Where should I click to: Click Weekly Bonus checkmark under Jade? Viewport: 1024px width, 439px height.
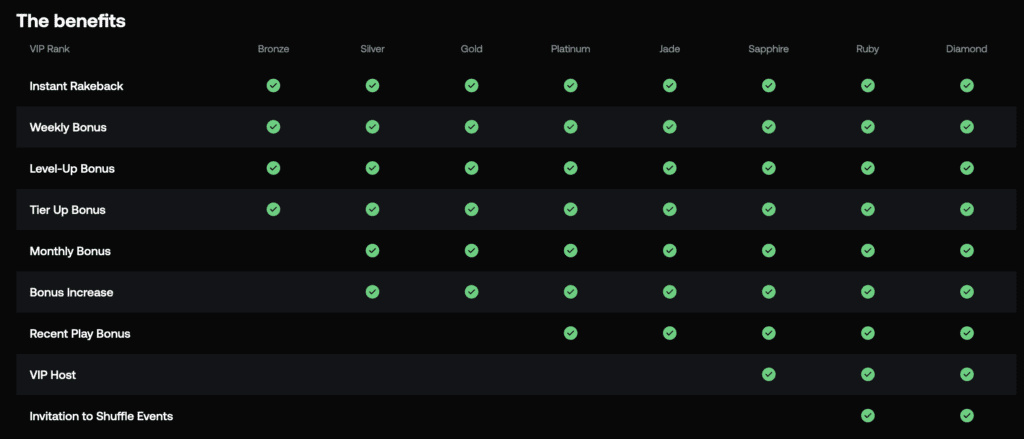click(x=669, y=127)
